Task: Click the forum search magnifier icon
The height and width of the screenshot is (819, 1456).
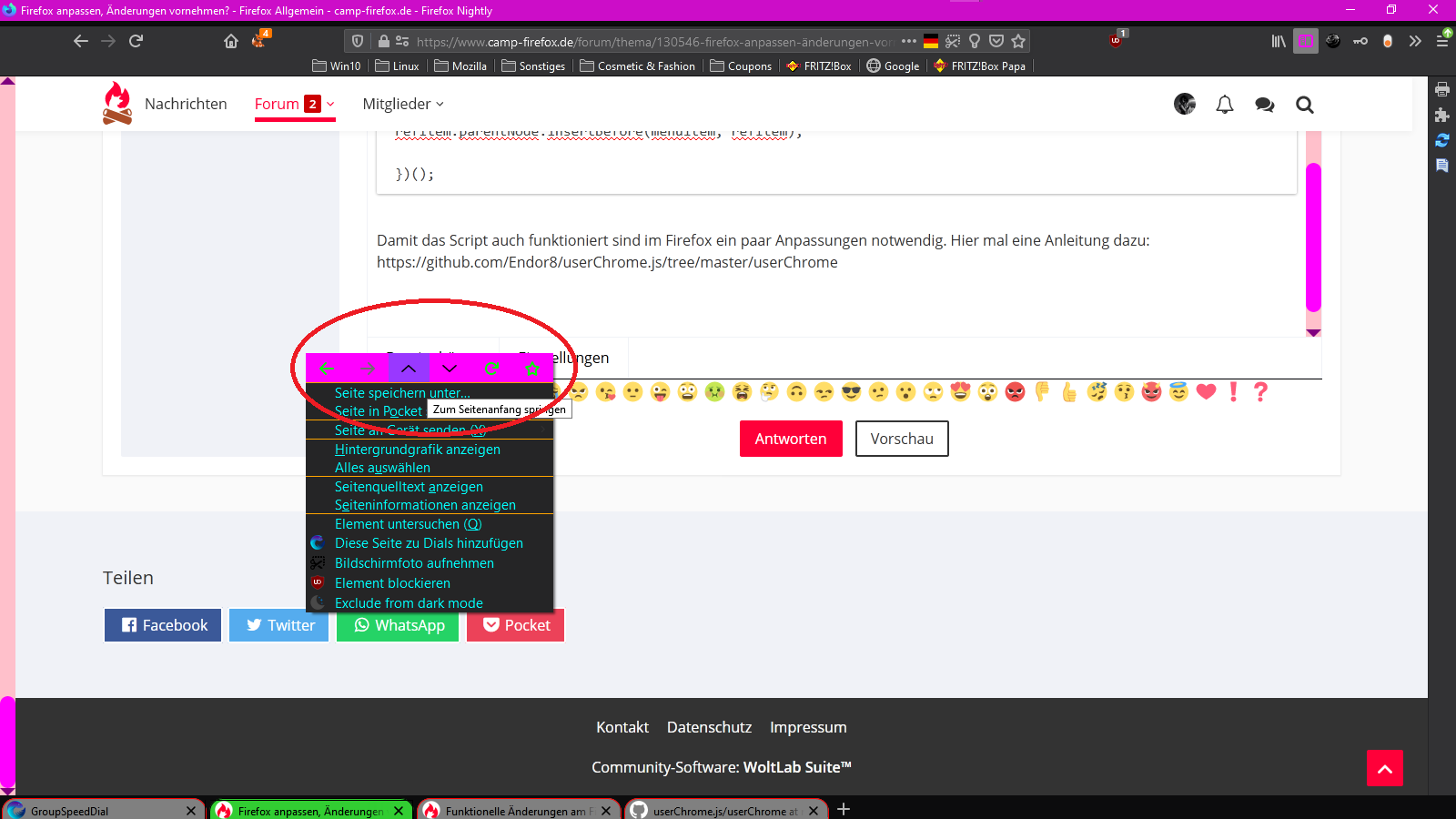Action: click(x=1305, y=105)
